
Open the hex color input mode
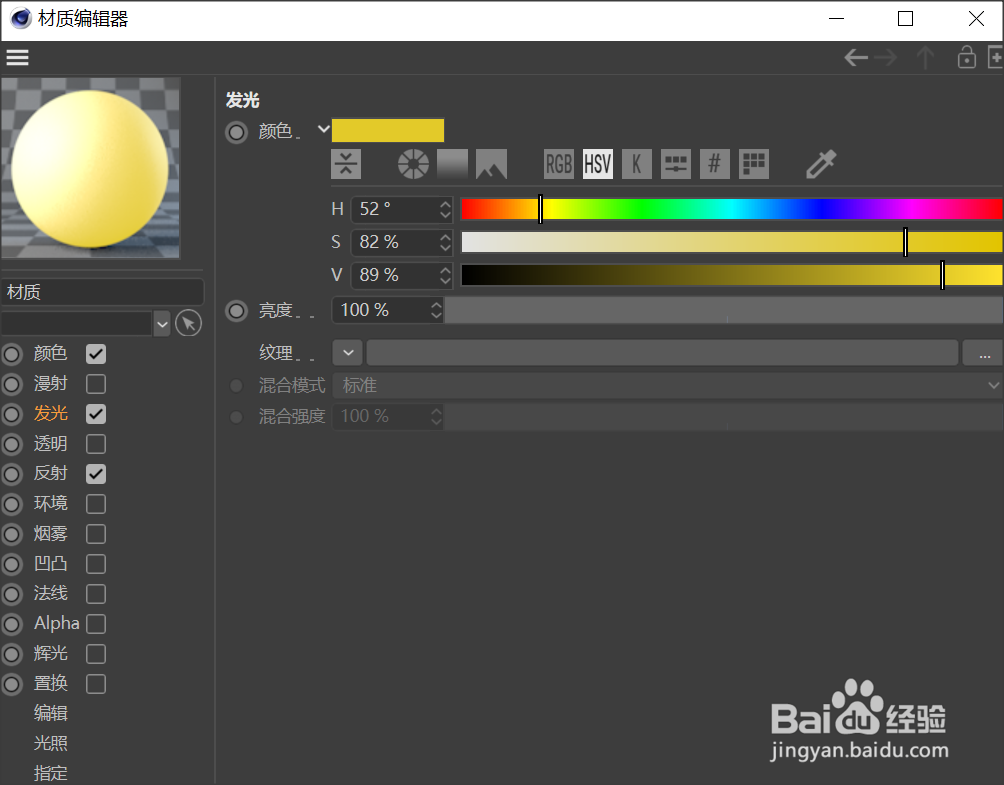point(714,163)
